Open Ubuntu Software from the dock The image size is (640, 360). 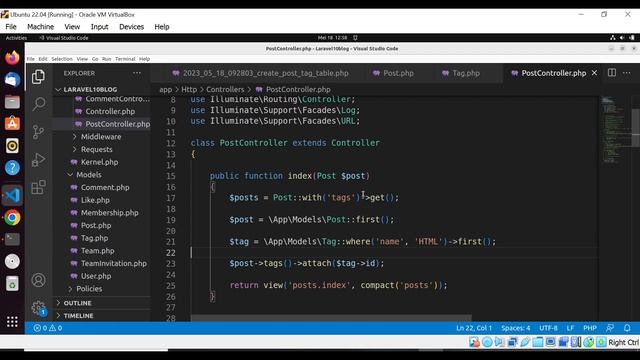12,124
